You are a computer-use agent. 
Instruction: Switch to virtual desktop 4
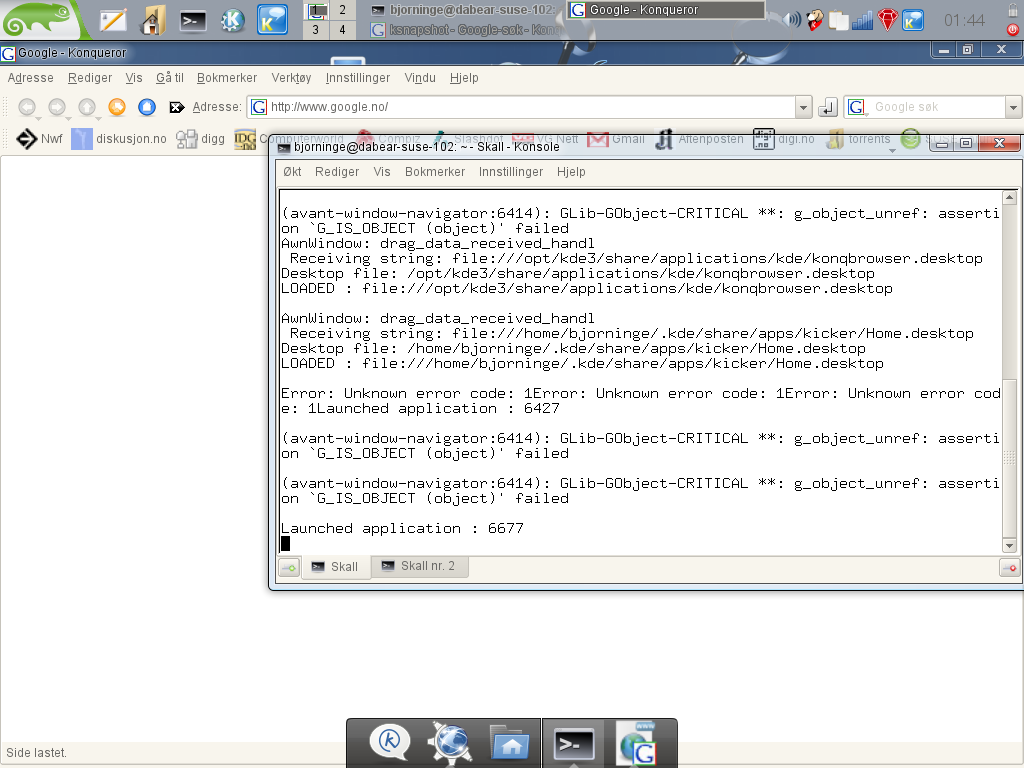342,29
